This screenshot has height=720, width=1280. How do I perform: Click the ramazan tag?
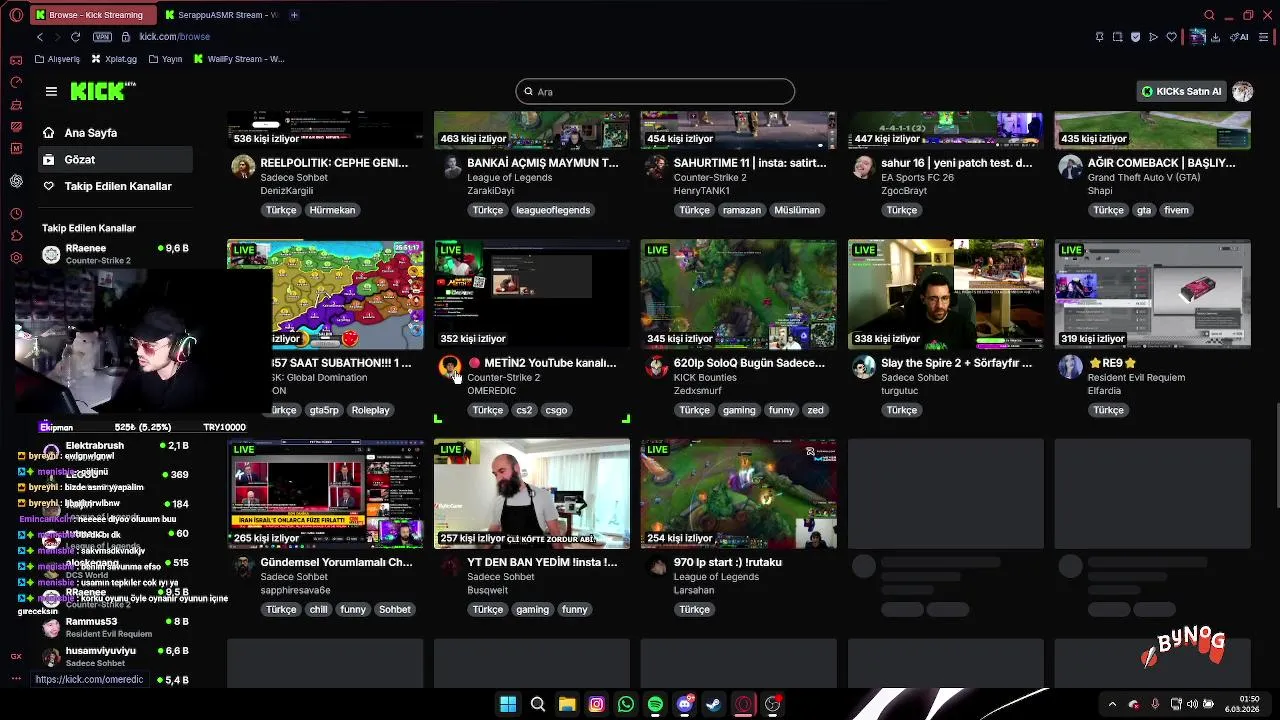coord(742,210)
